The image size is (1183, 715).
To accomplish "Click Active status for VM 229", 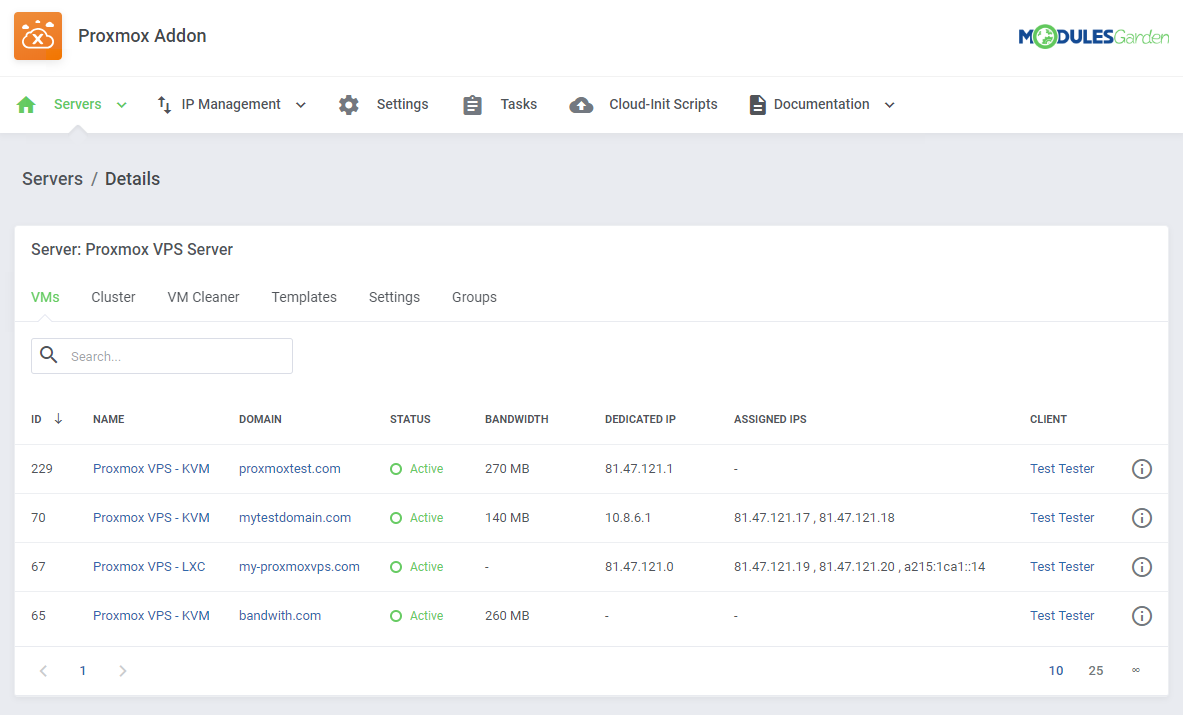I will (416, 468).
